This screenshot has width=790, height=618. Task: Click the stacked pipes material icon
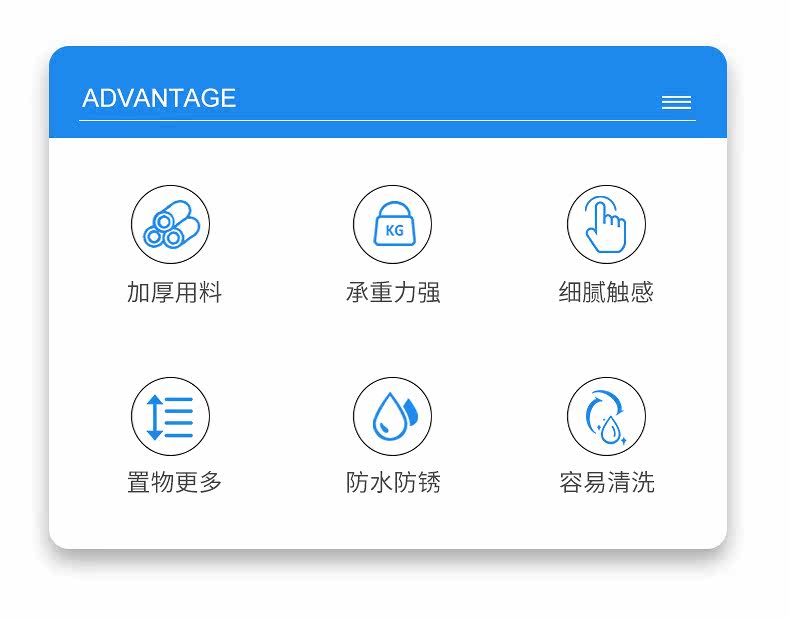tap(171, 224)
